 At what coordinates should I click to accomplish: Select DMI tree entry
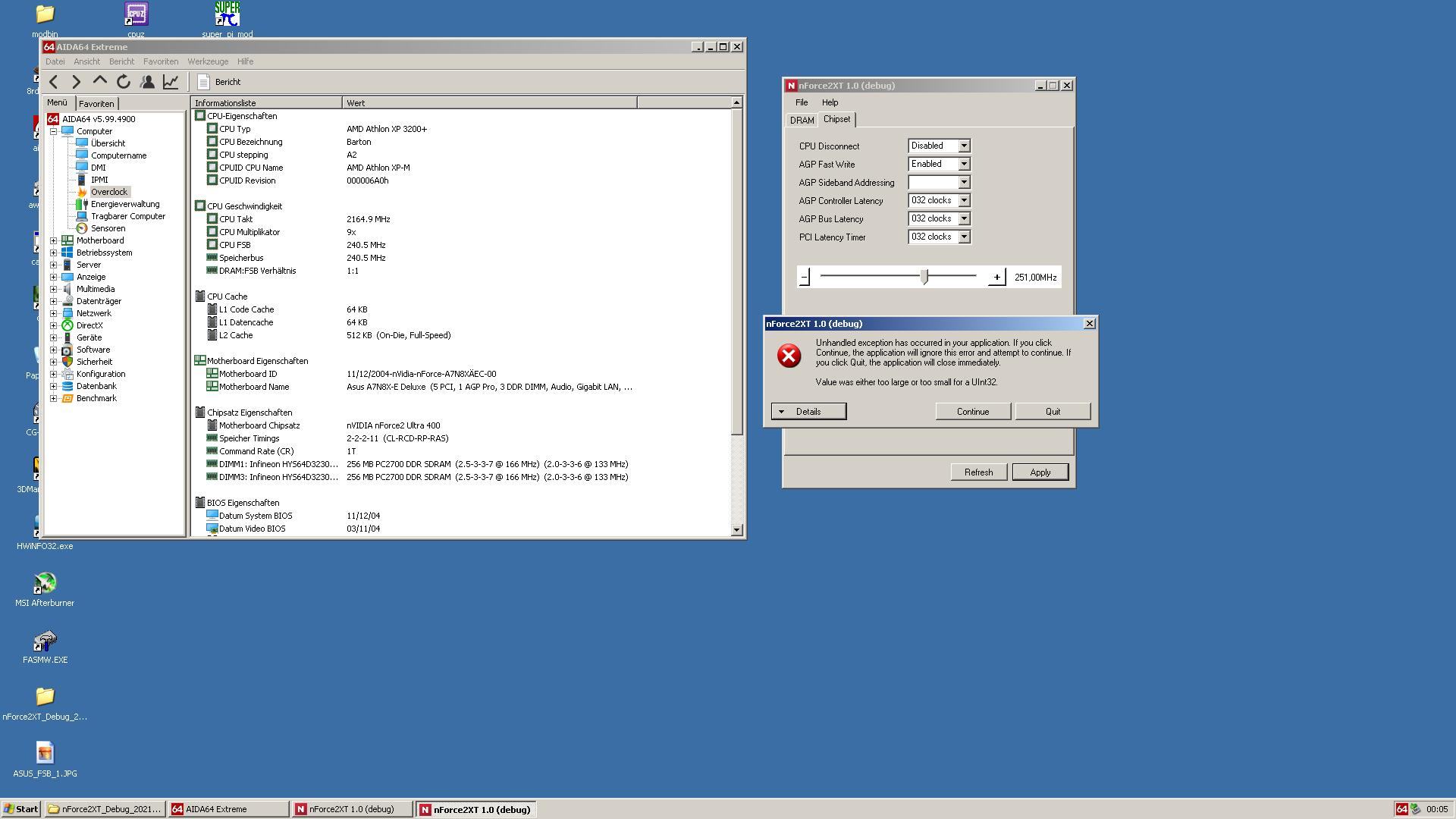pos(99,168)
